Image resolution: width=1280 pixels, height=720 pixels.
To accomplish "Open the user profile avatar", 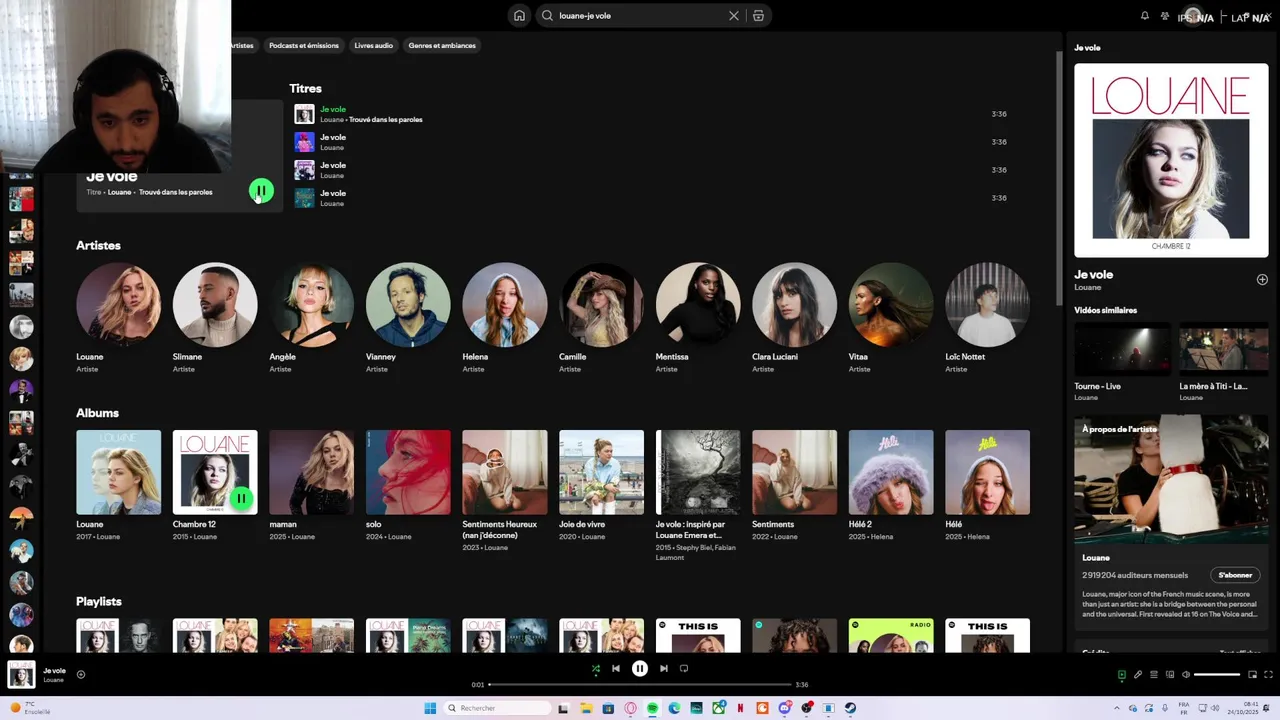I will click(x=1191, y=16).
